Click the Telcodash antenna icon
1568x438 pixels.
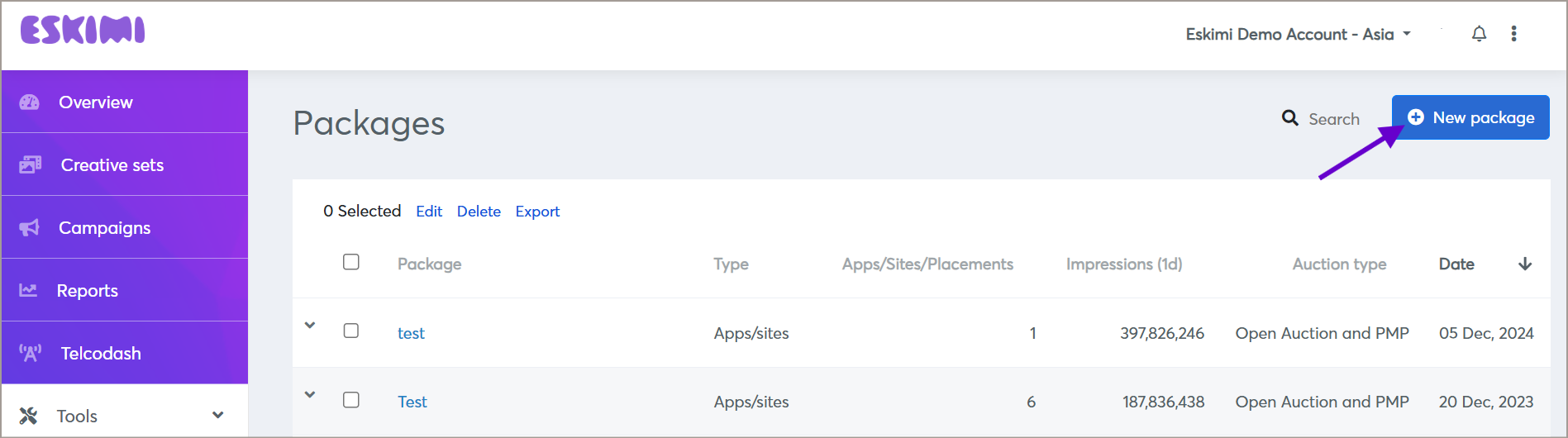point(31,353)
